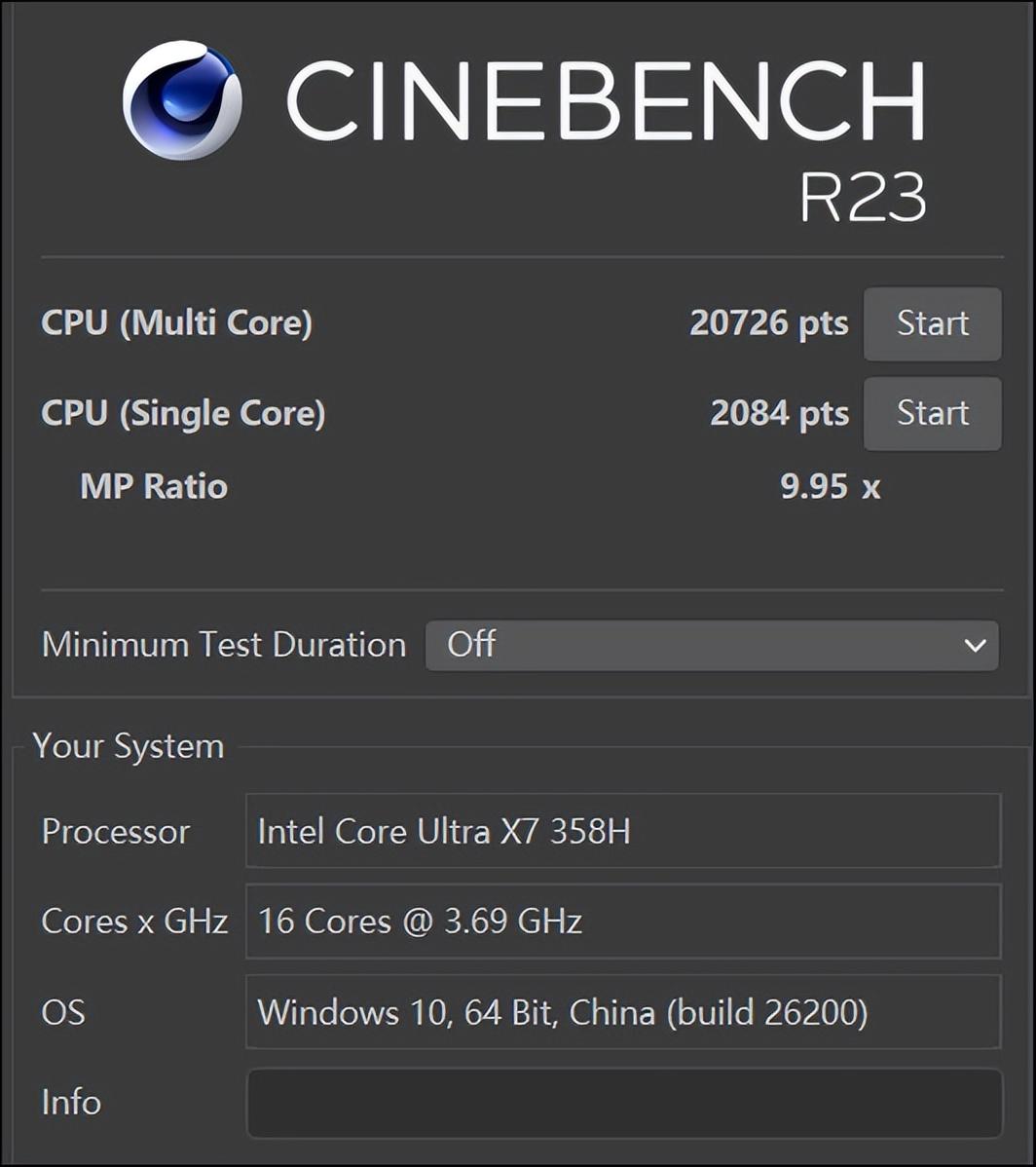Click the Cores x GHz value field
The height and width of the screenshot is (1167, 1036).
click(x=623, y=921)
